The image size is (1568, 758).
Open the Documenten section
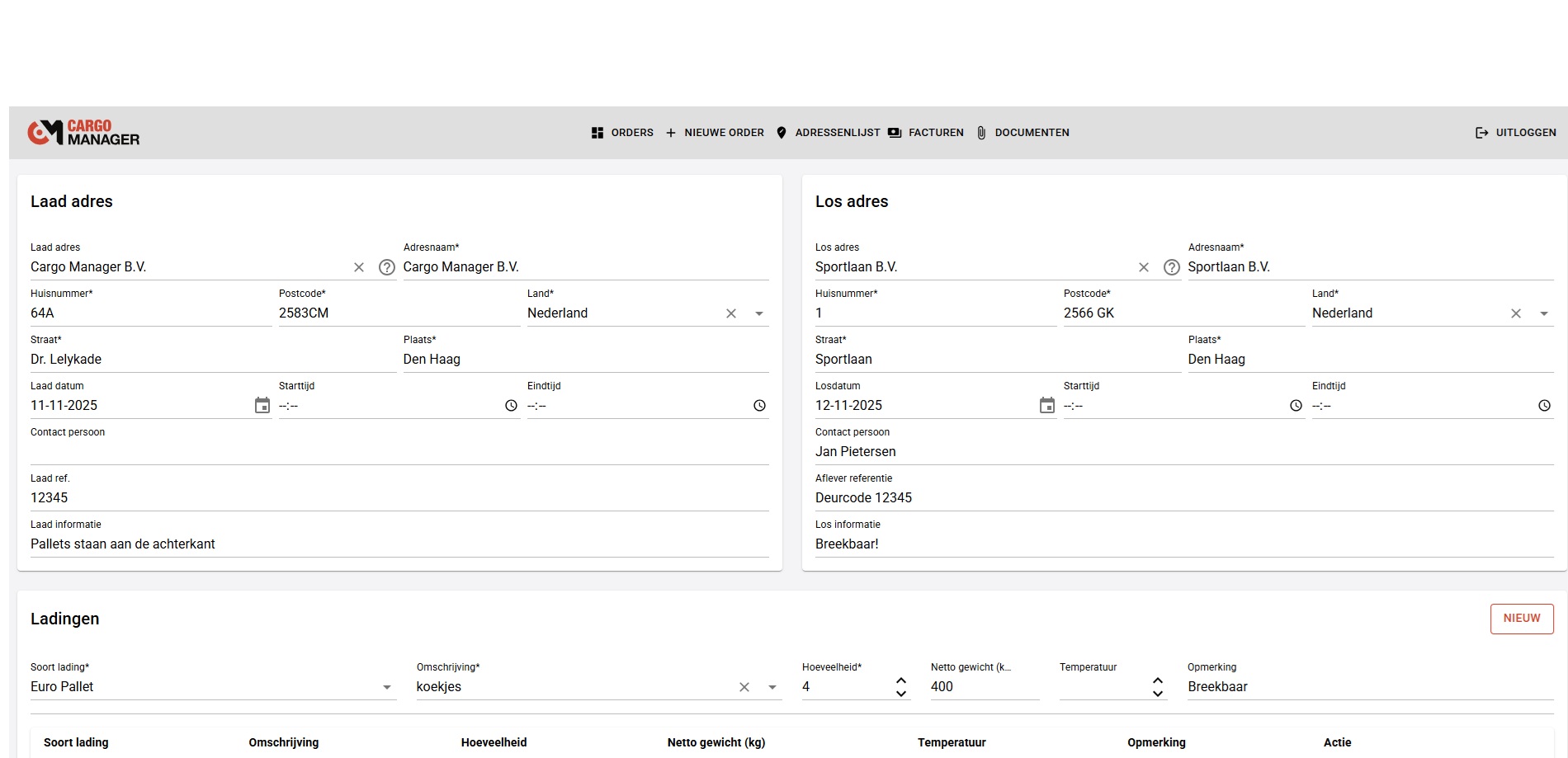pos(1023,133)
